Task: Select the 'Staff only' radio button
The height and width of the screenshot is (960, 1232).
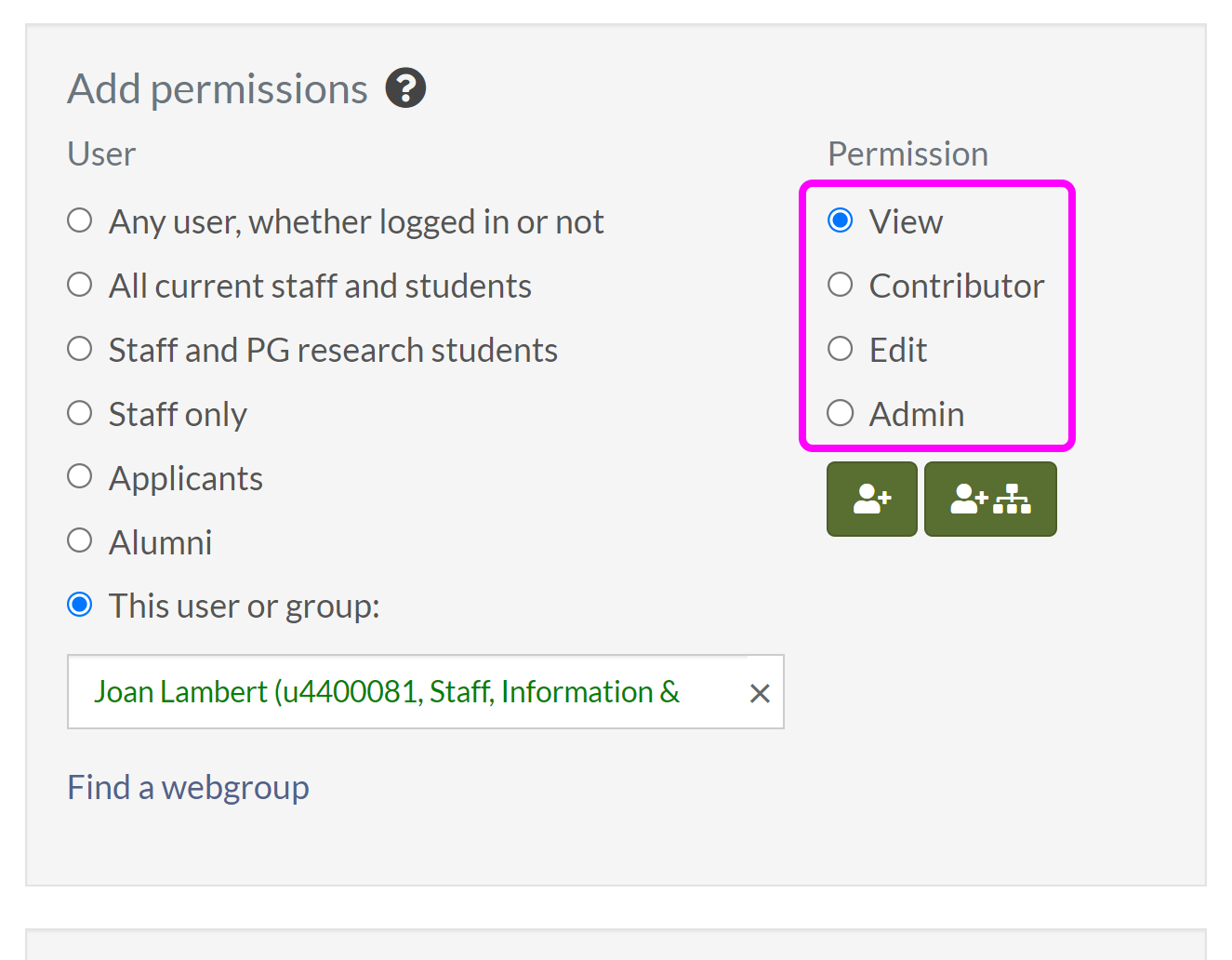Action: pos(80,413)
